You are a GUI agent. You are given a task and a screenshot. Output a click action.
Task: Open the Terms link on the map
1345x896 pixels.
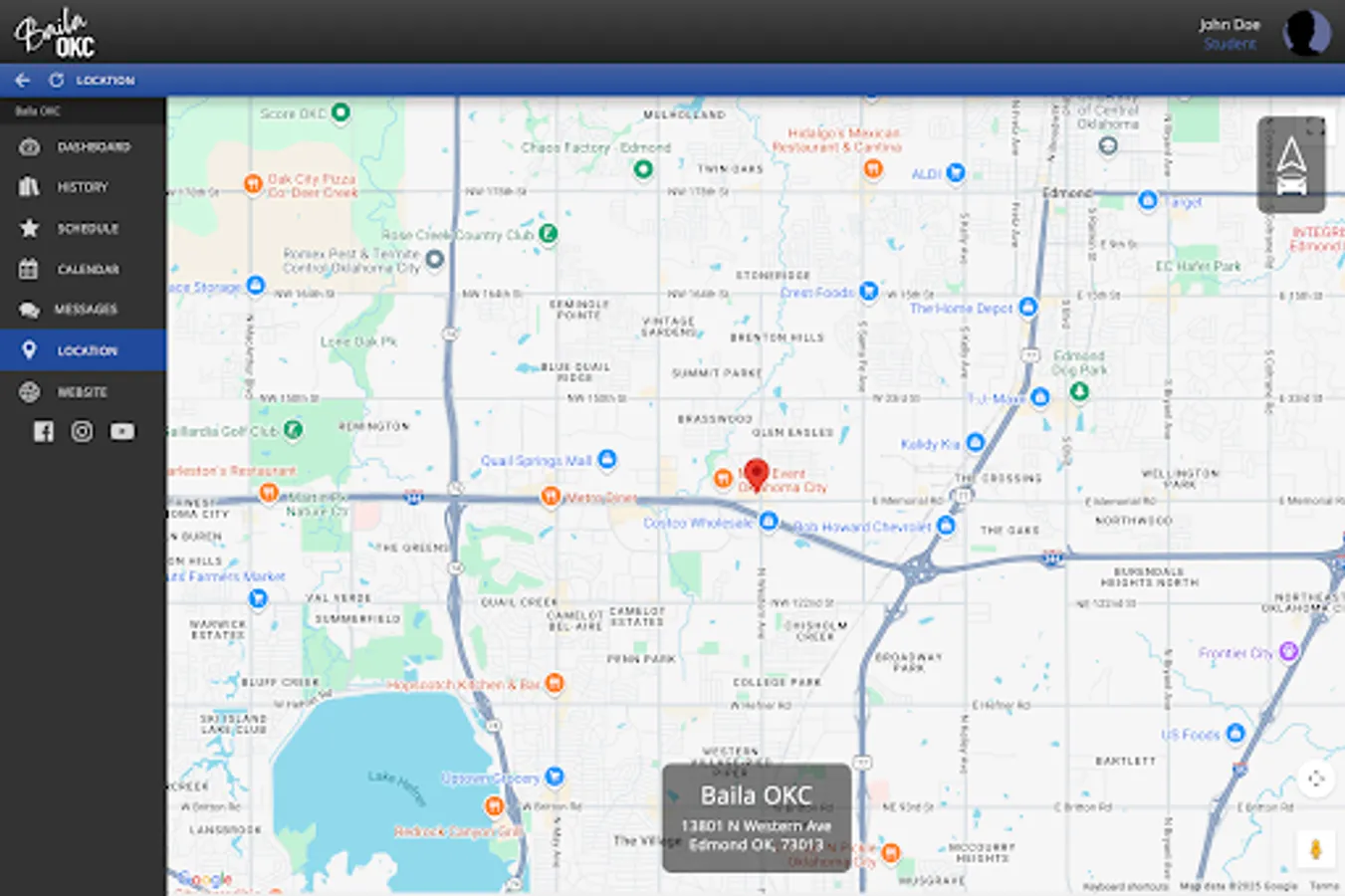click(x=1329, y=883)
